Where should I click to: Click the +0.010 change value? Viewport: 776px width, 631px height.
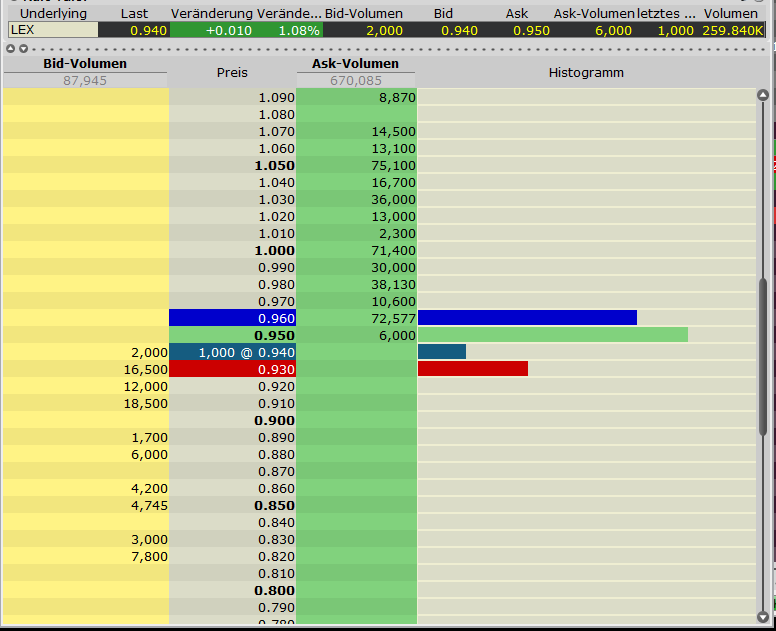(229, 31)
